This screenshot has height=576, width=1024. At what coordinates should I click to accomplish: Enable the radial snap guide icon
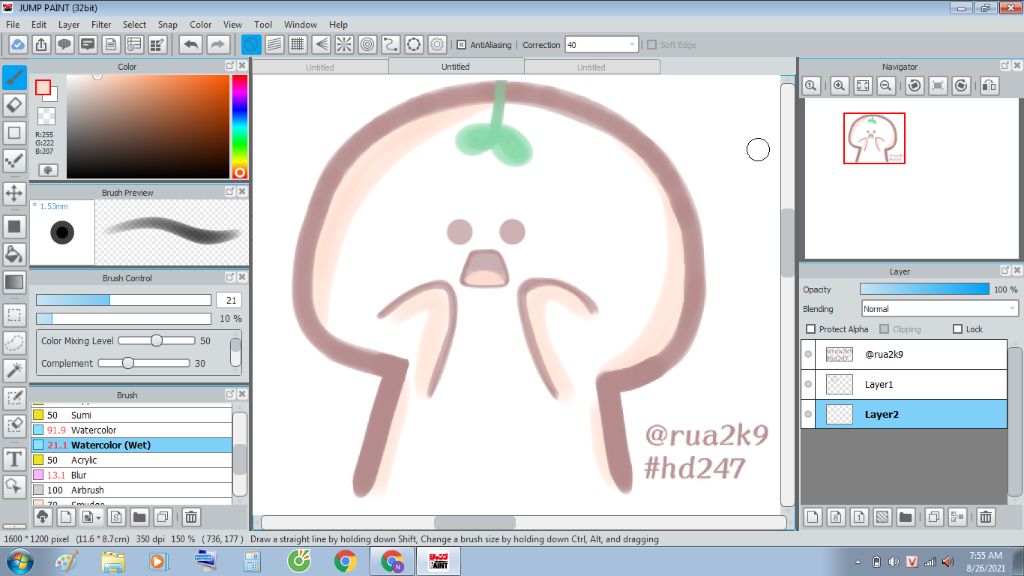point(343,45)
